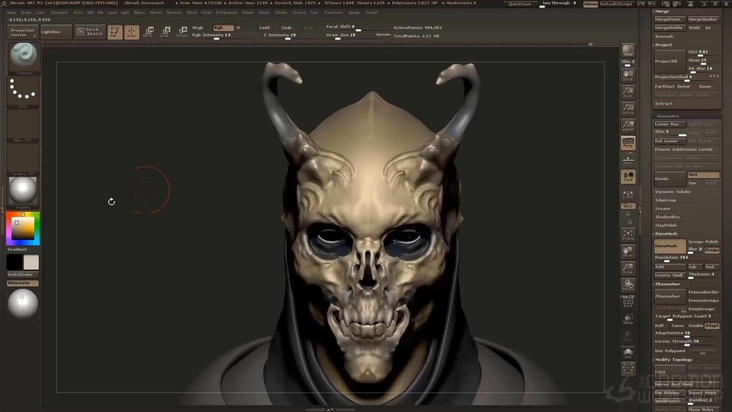The height and width of the screenshot is (412, 732).
Task: Toggle the Floor grid icon
Action: (628, 160)
